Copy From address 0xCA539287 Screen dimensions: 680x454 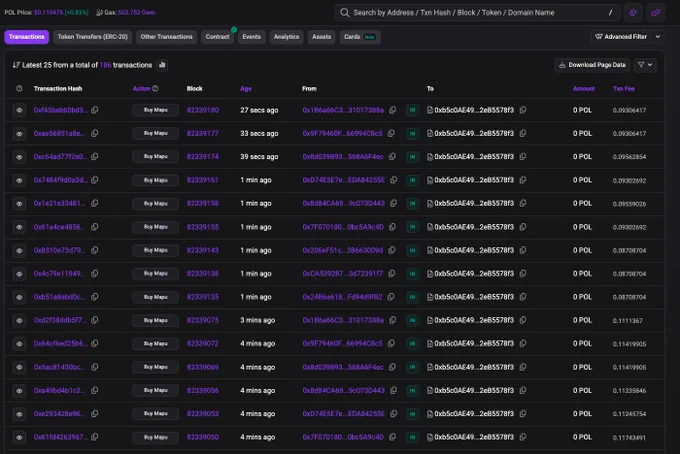(392, 274)
